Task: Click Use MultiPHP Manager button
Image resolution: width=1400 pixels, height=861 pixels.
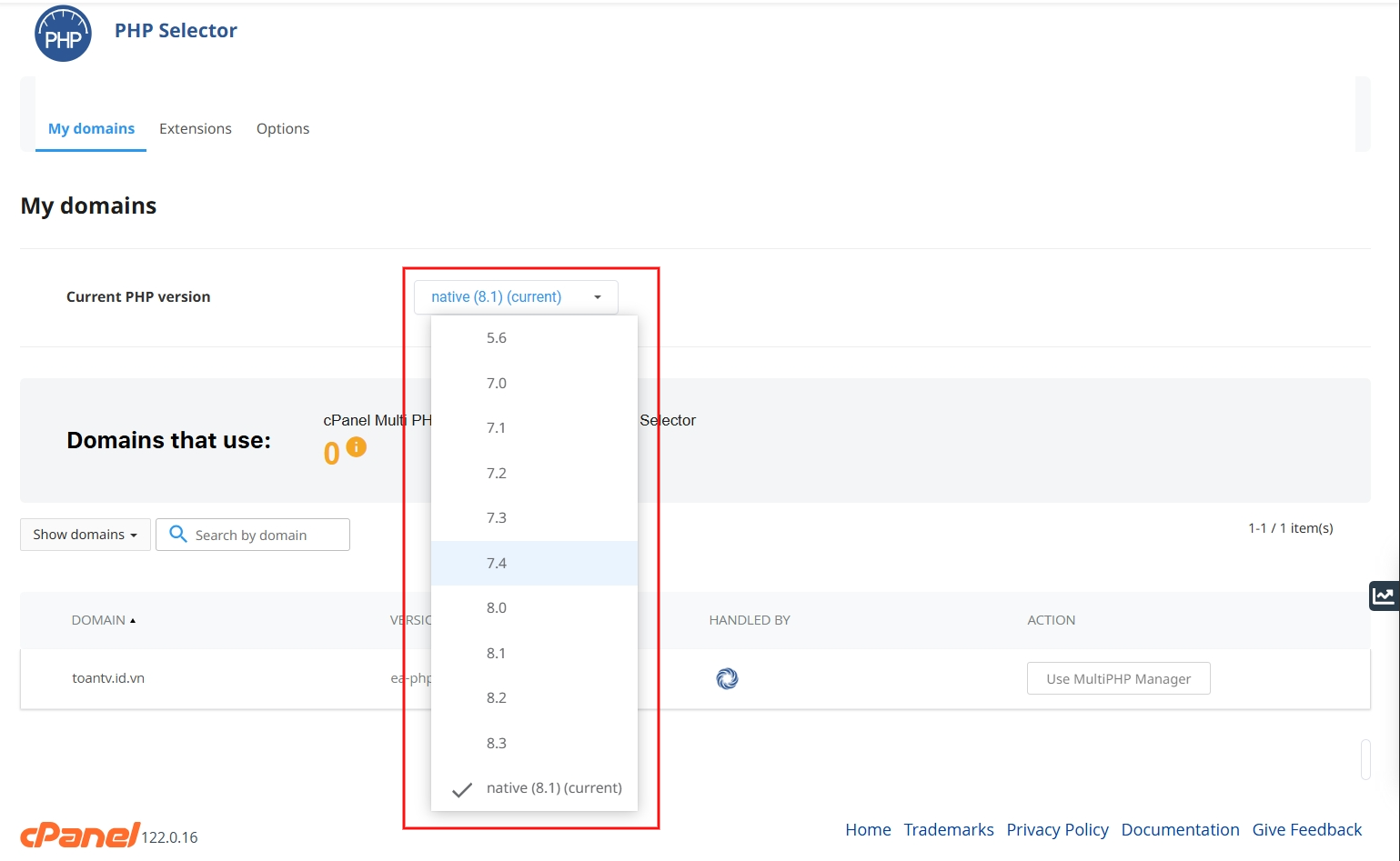Action: (x=1118, y=678)
